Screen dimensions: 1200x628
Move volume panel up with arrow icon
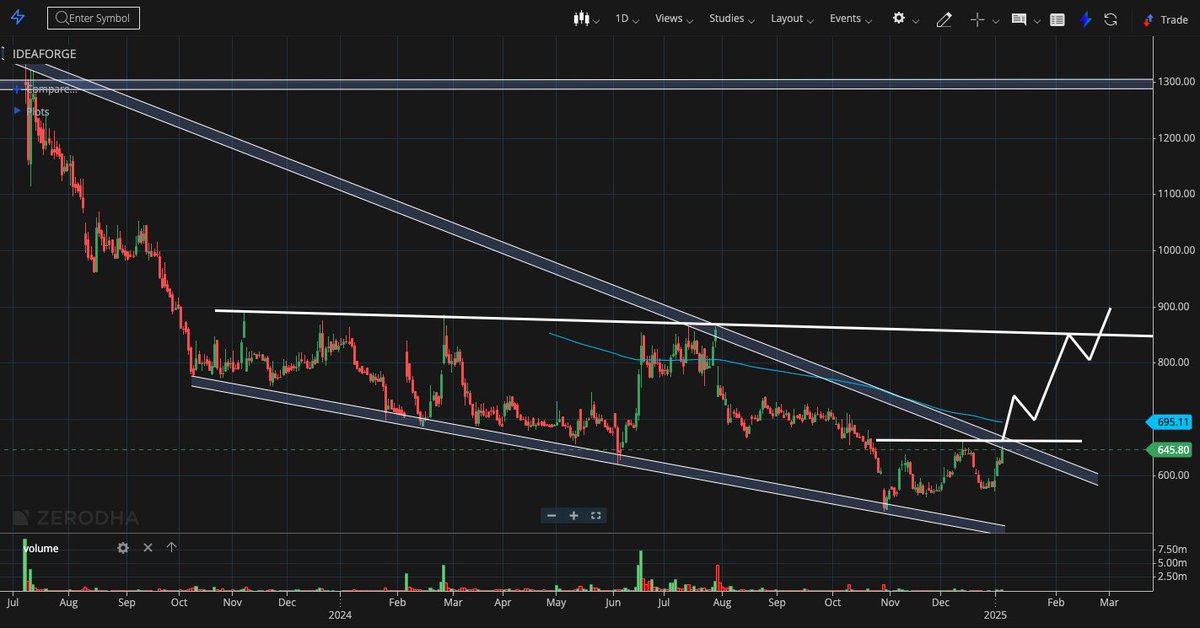pos(171,547)
